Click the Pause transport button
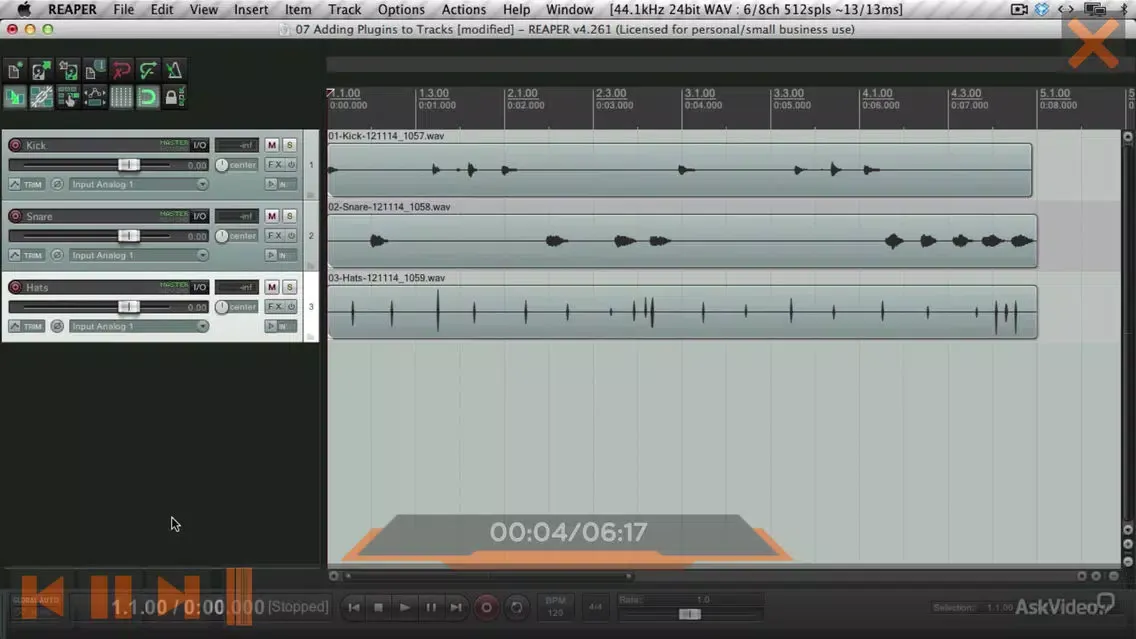 tap(430, 607)
